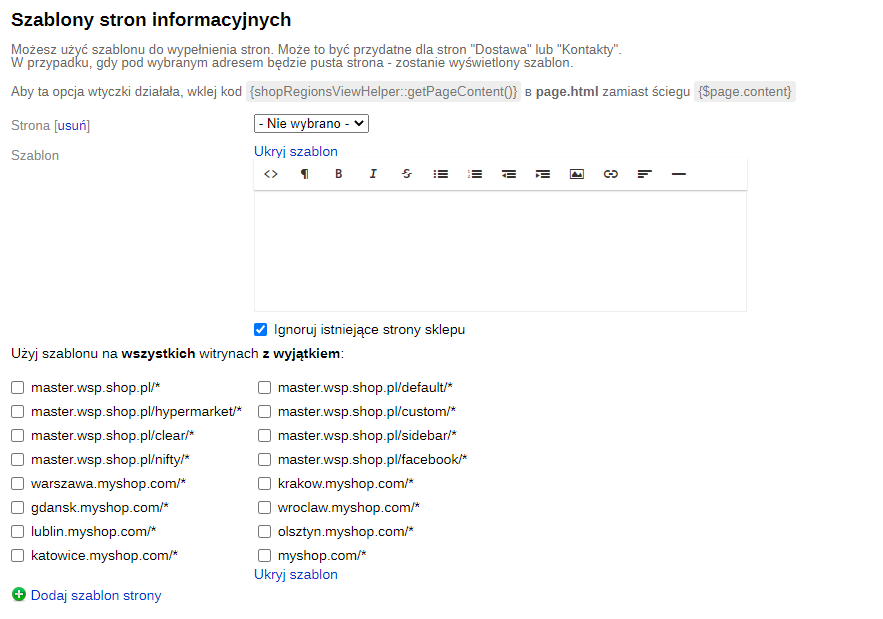Insert a horizontal rule line
Viewport: 883px width, 619px height.
tap(679, 174)
